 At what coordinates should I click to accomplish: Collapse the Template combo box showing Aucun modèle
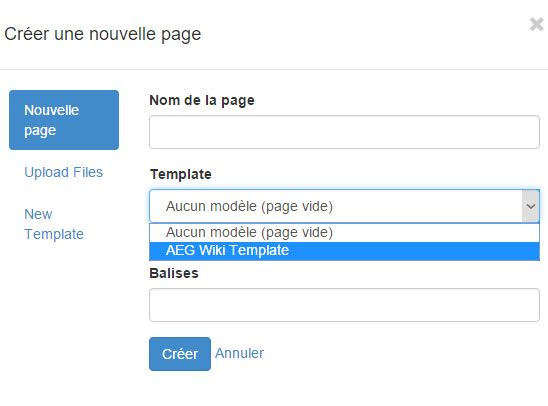(344, 206)
